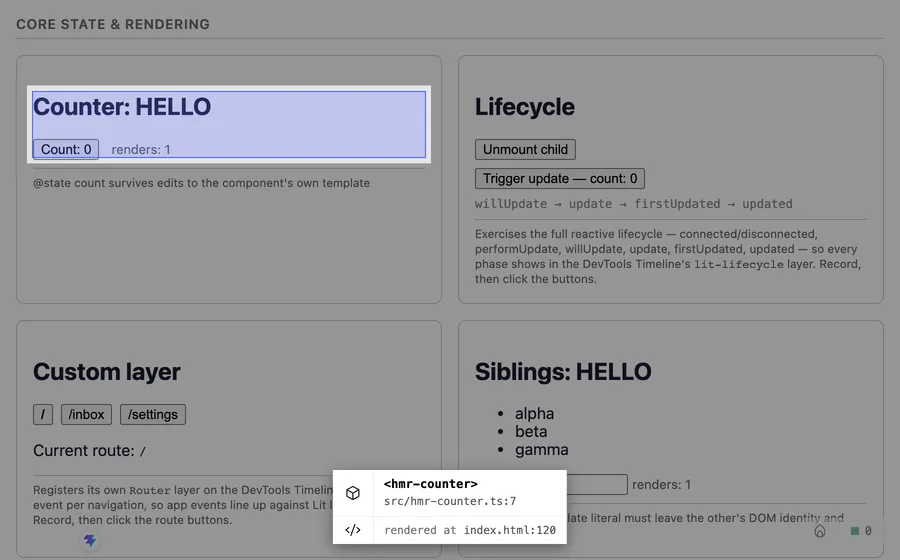Click the Count: 0 button

pyautogui.click(x=66, y=149)
